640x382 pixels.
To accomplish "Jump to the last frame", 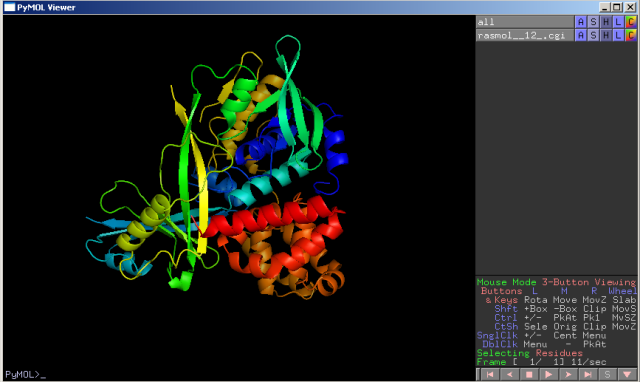I will tap(588, 374).
